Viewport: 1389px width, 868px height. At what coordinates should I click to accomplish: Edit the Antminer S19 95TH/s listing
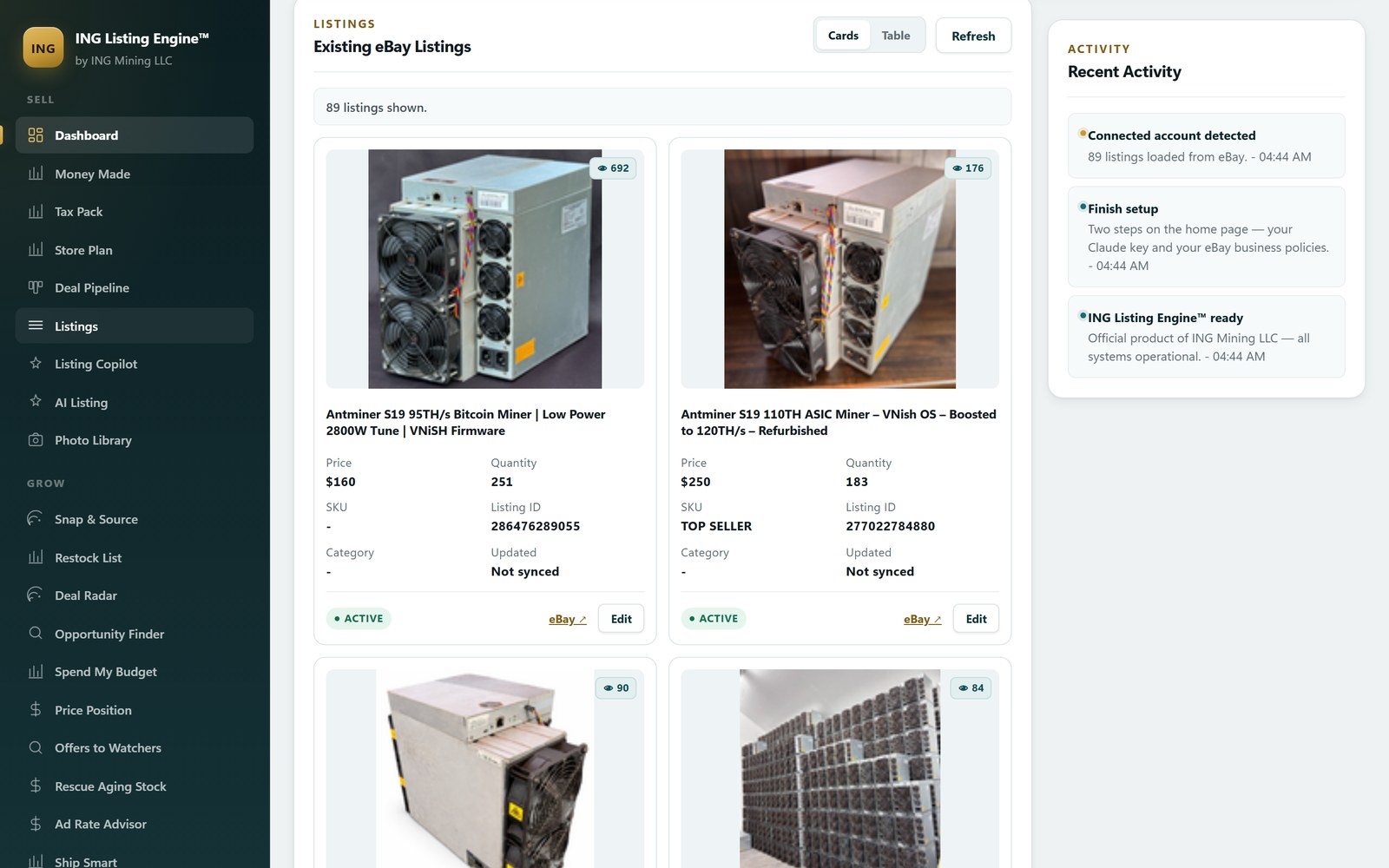(621, 619)
